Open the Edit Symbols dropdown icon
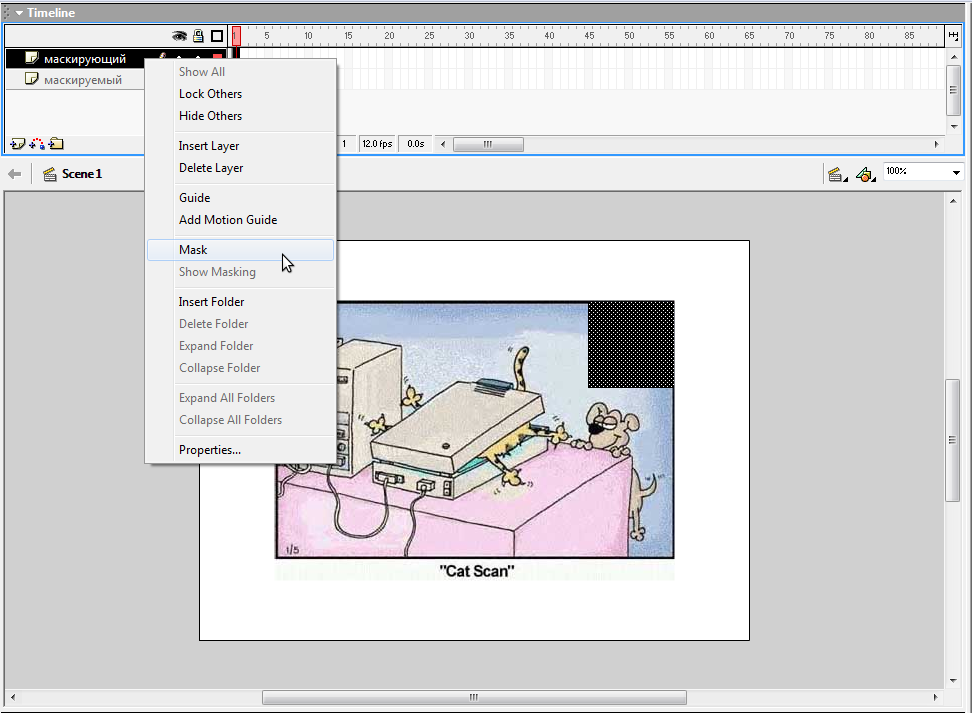Viewport: 972px width, 713px height. click(865, 175)
